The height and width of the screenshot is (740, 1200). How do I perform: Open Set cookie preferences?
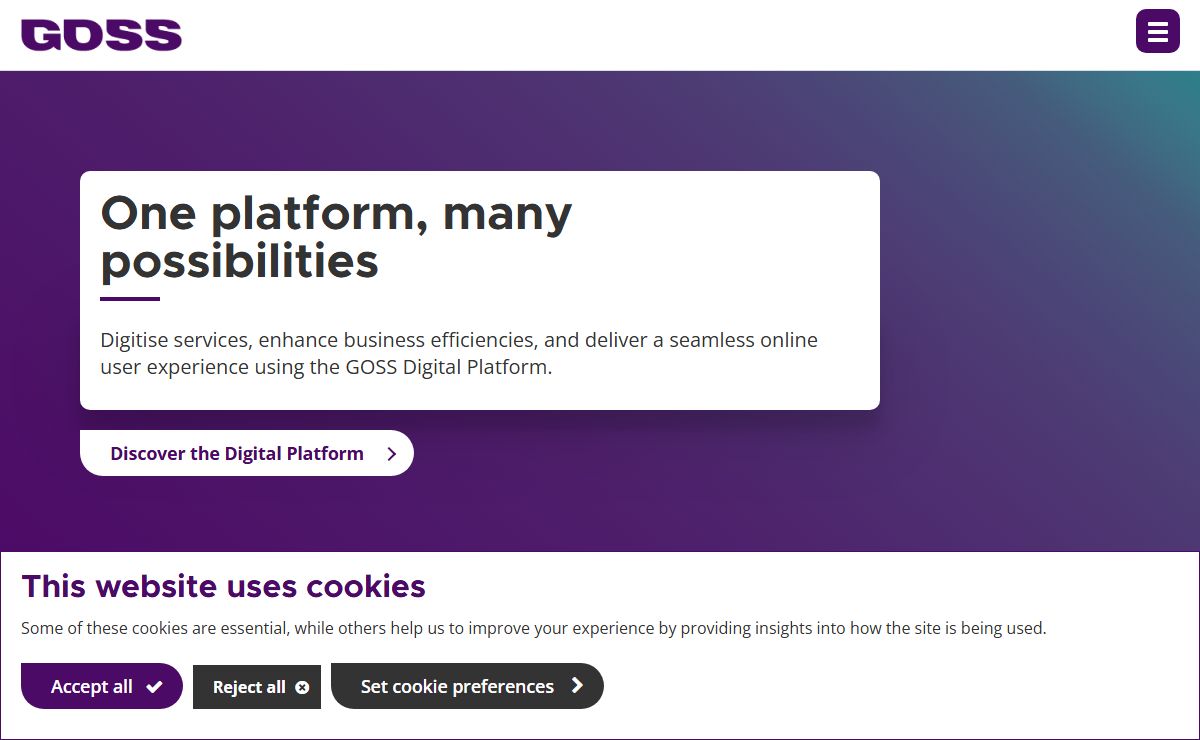(x=467, y=686)
